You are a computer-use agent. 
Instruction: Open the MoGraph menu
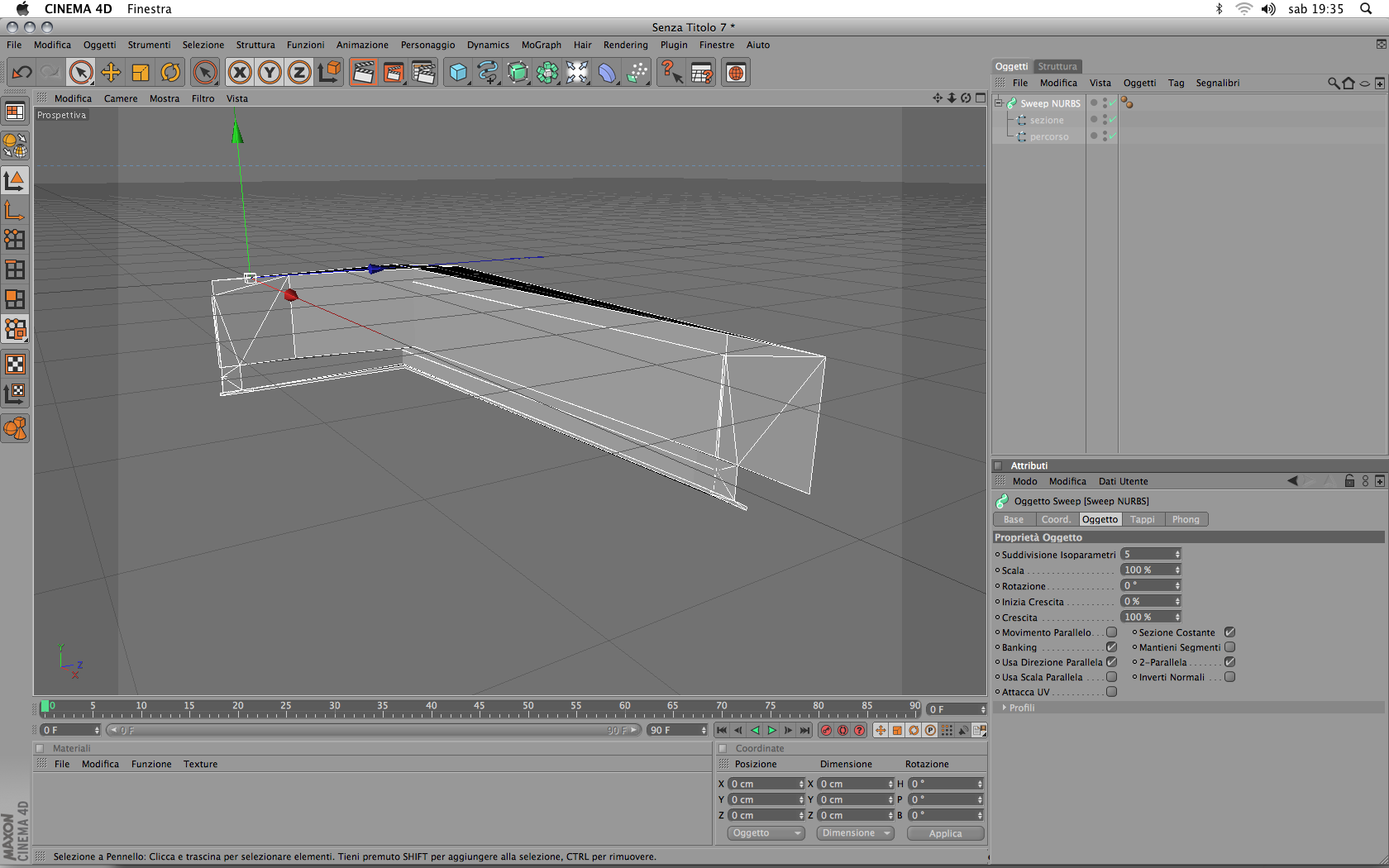541,45
